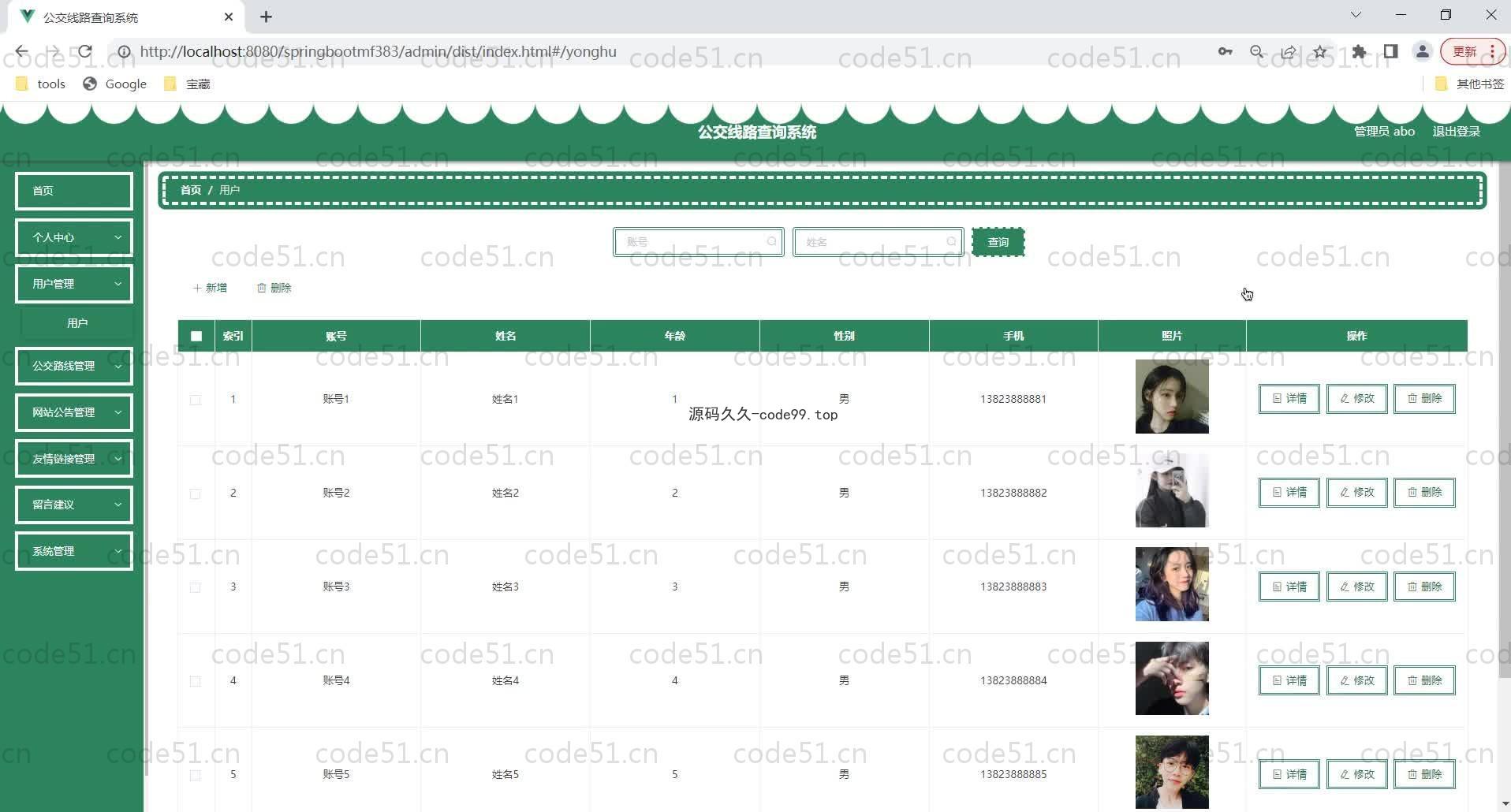
Task: Click 首页 in the breadcrumb
Action: (191, 190)
